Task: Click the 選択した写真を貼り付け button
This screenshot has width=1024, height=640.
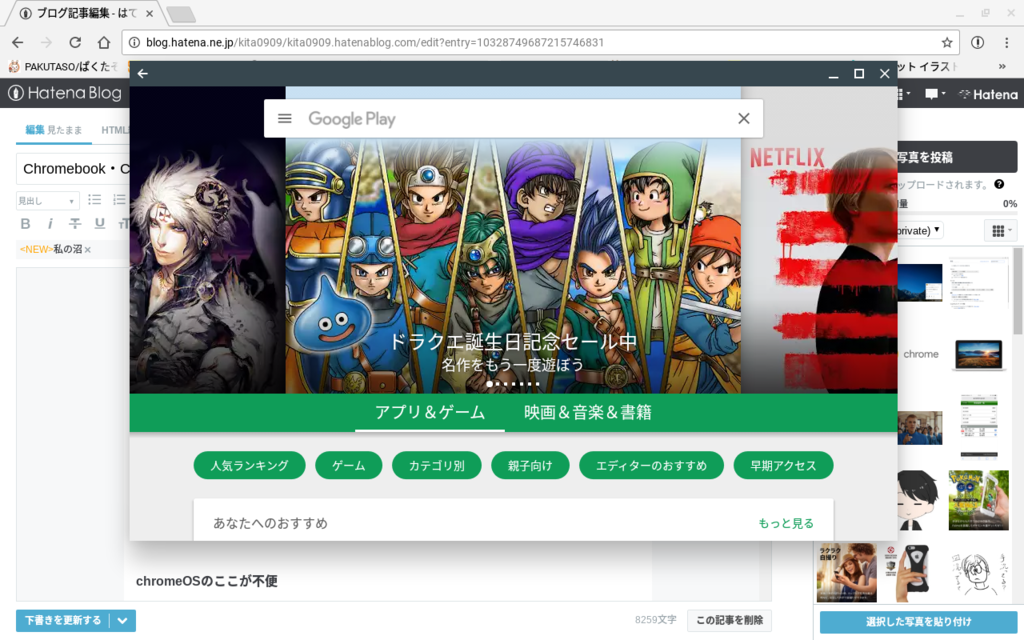Action: point(919,622)
